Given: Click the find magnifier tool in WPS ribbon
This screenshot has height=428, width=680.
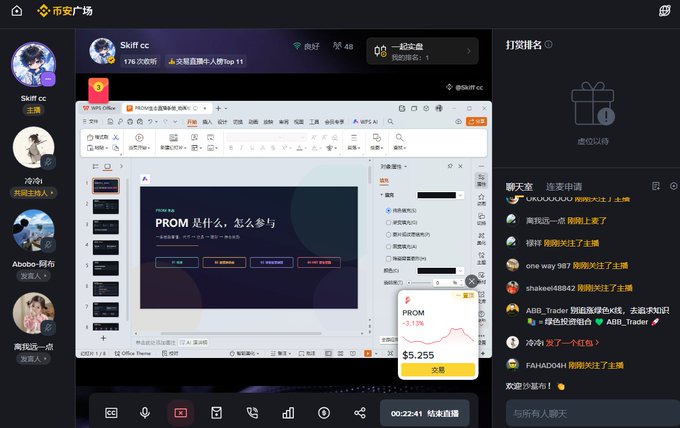Looking at the screenshot, I should point(399,137).
